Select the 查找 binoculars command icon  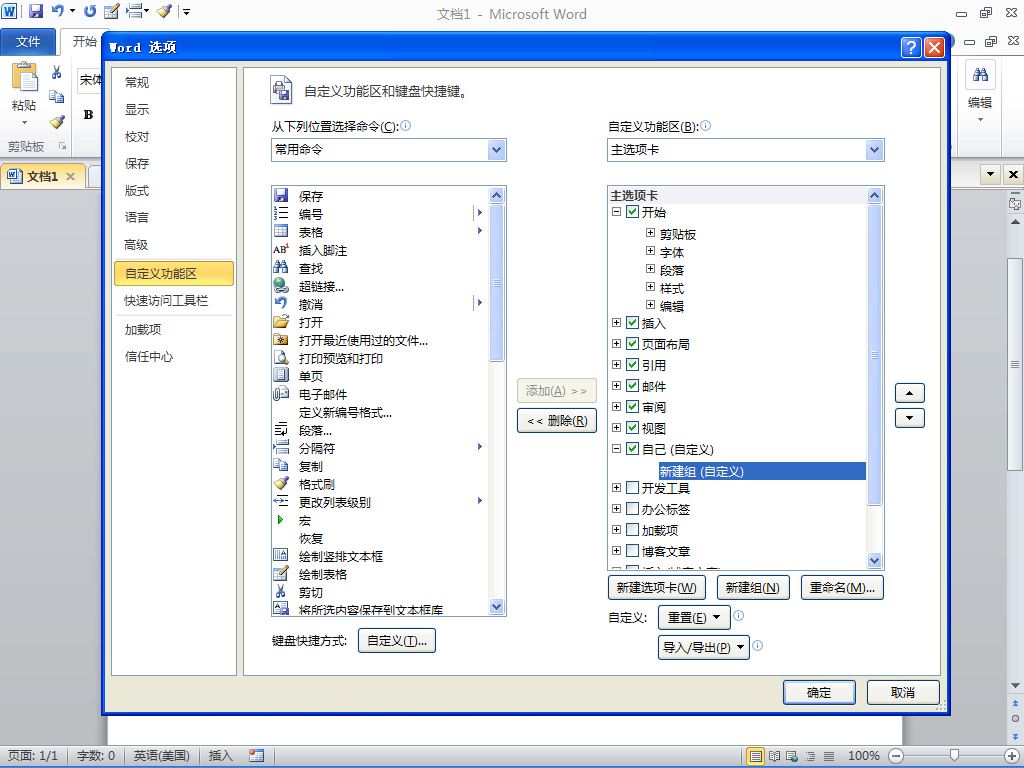(x=281, y=267)
